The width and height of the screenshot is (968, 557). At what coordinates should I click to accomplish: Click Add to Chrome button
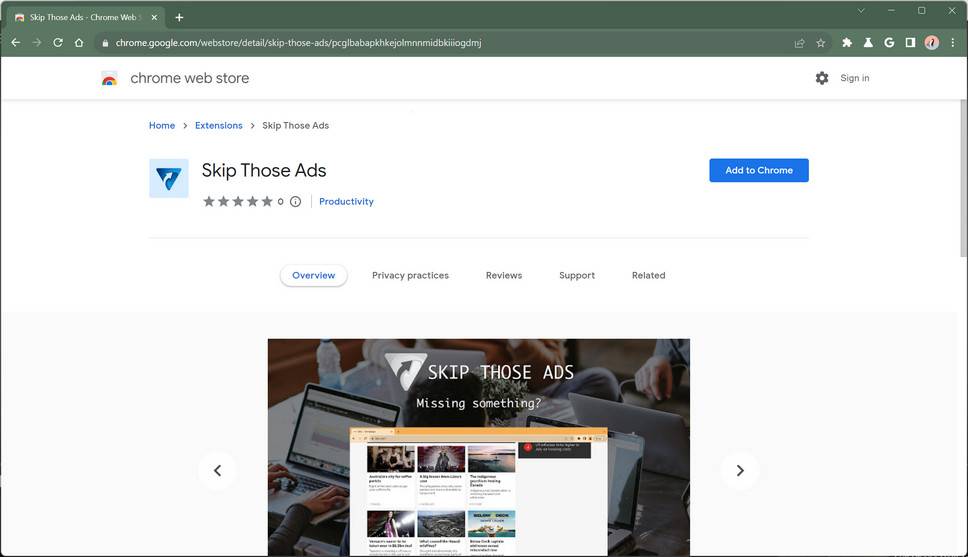click(759, 170)
